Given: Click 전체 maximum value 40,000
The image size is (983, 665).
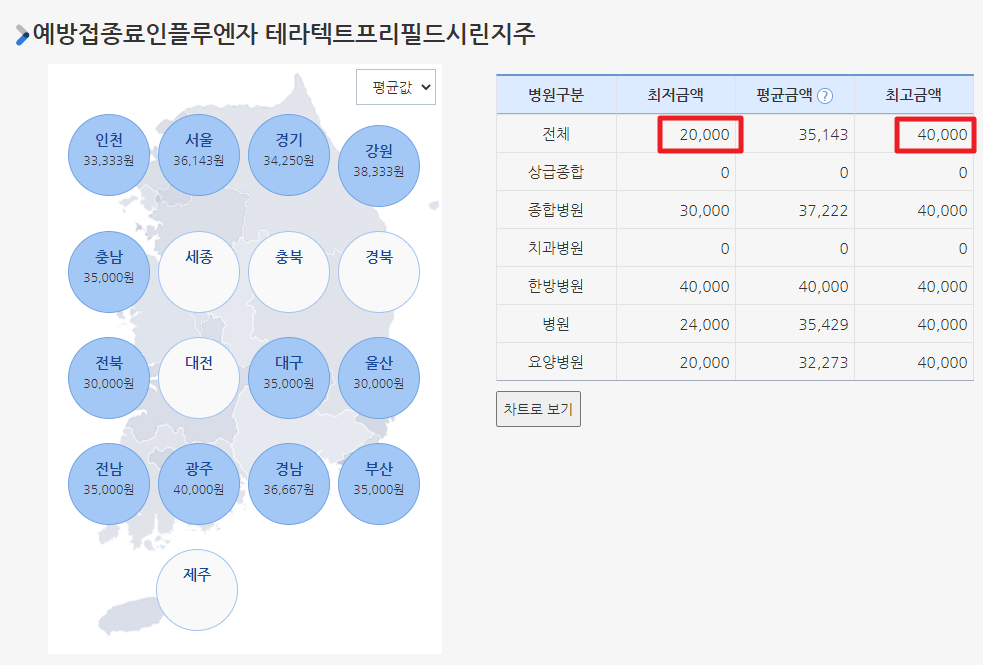Looking at the screenshot, I should click(942, 135).
